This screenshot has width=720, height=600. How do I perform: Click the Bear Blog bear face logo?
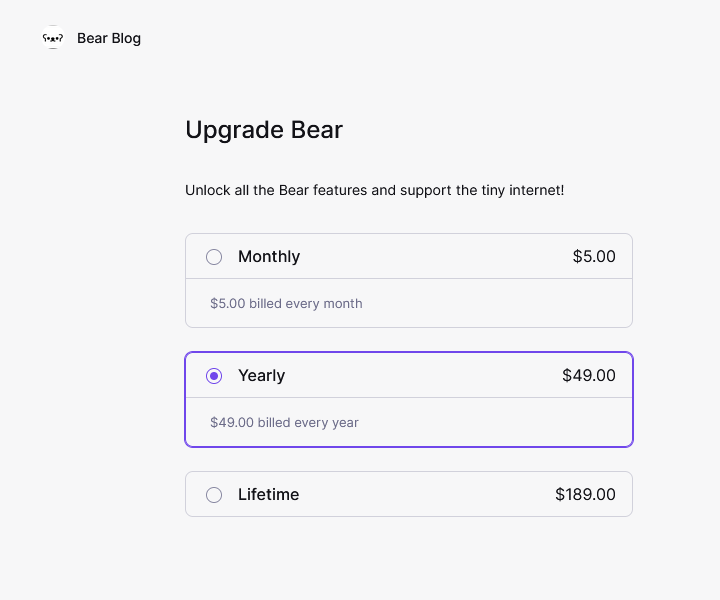click(53, 37)
